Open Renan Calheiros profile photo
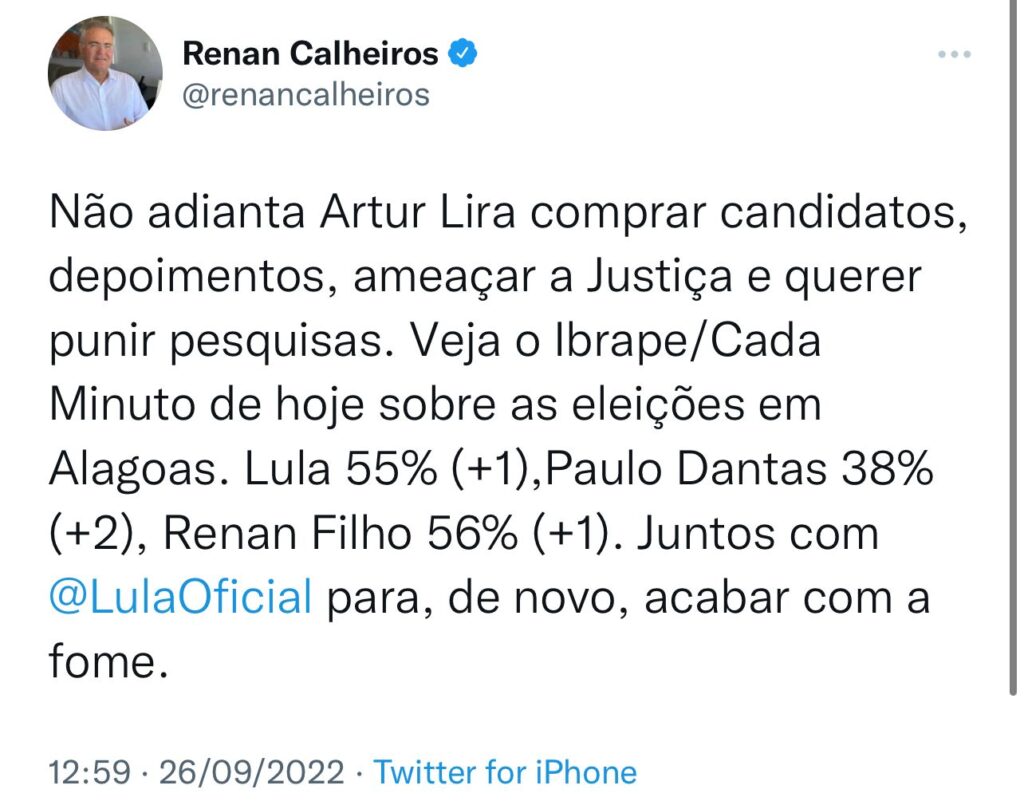This screenshot has height=809, width=1024. click(105, 73)
